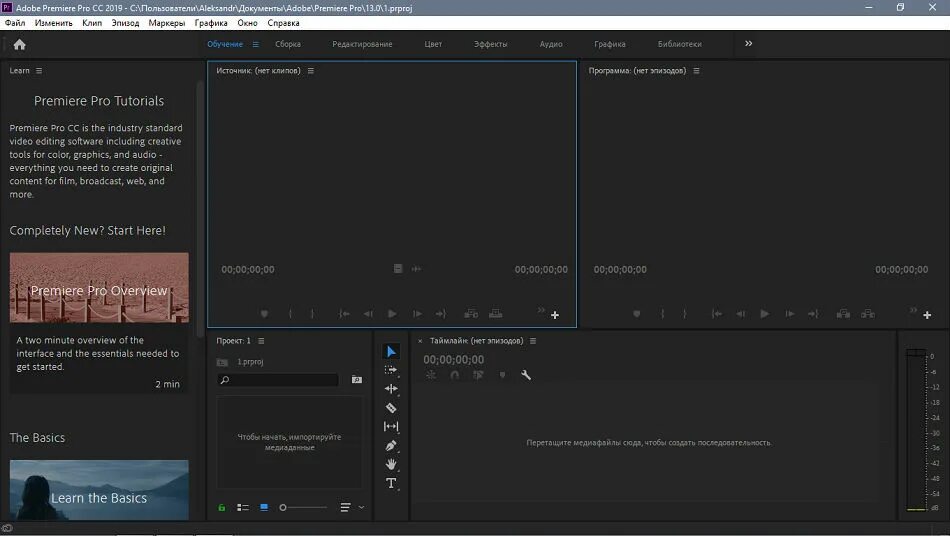
Task: Click Drag Audio Only icon in Source monitor
Action: [x=416, y=268]
